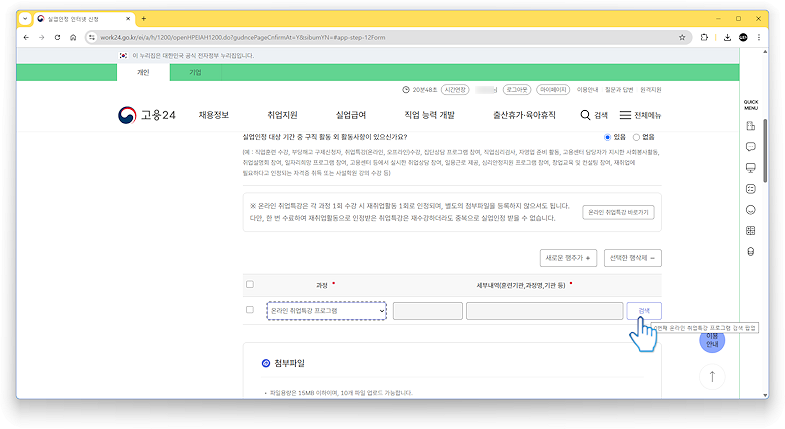Open the round blue 이용안내 floating button
The width and height of the screenshot is (785, 429).
pos(712,340)
